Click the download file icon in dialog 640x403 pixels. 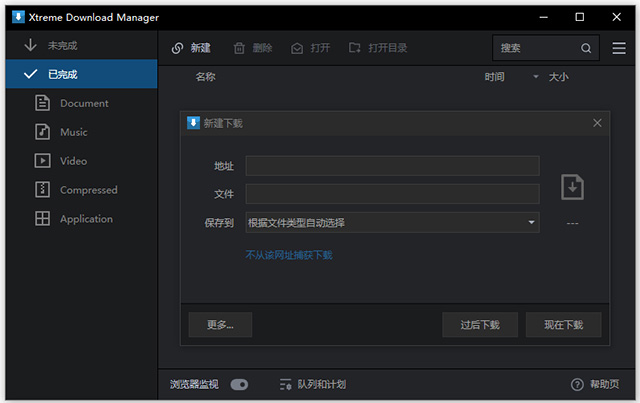(x=572, y=187)
